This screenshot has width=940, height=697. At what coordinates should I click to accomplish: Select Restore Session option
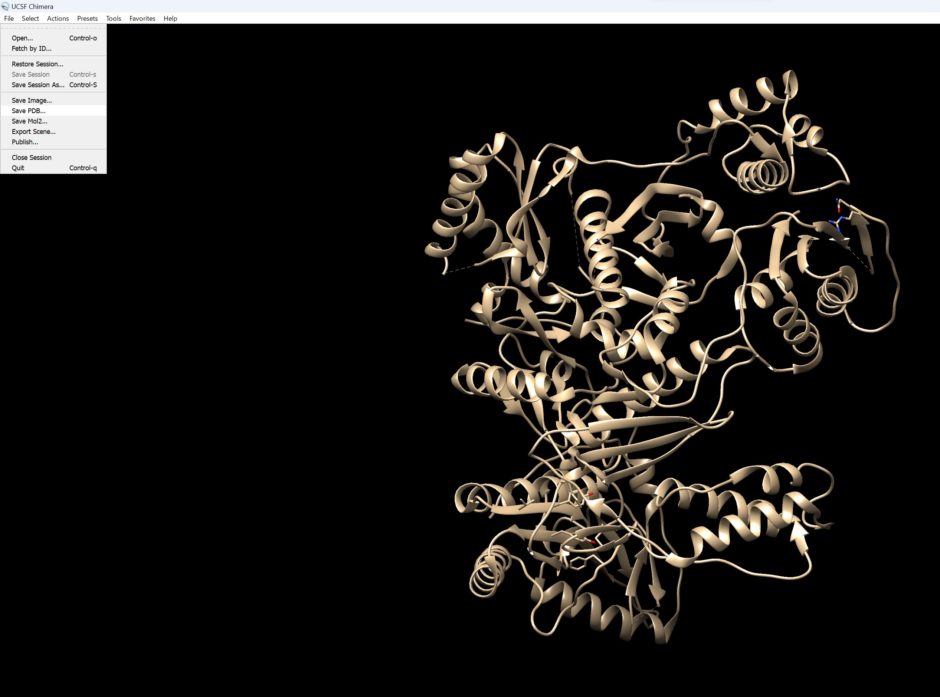pyautogui.click(x=35, y=63)
